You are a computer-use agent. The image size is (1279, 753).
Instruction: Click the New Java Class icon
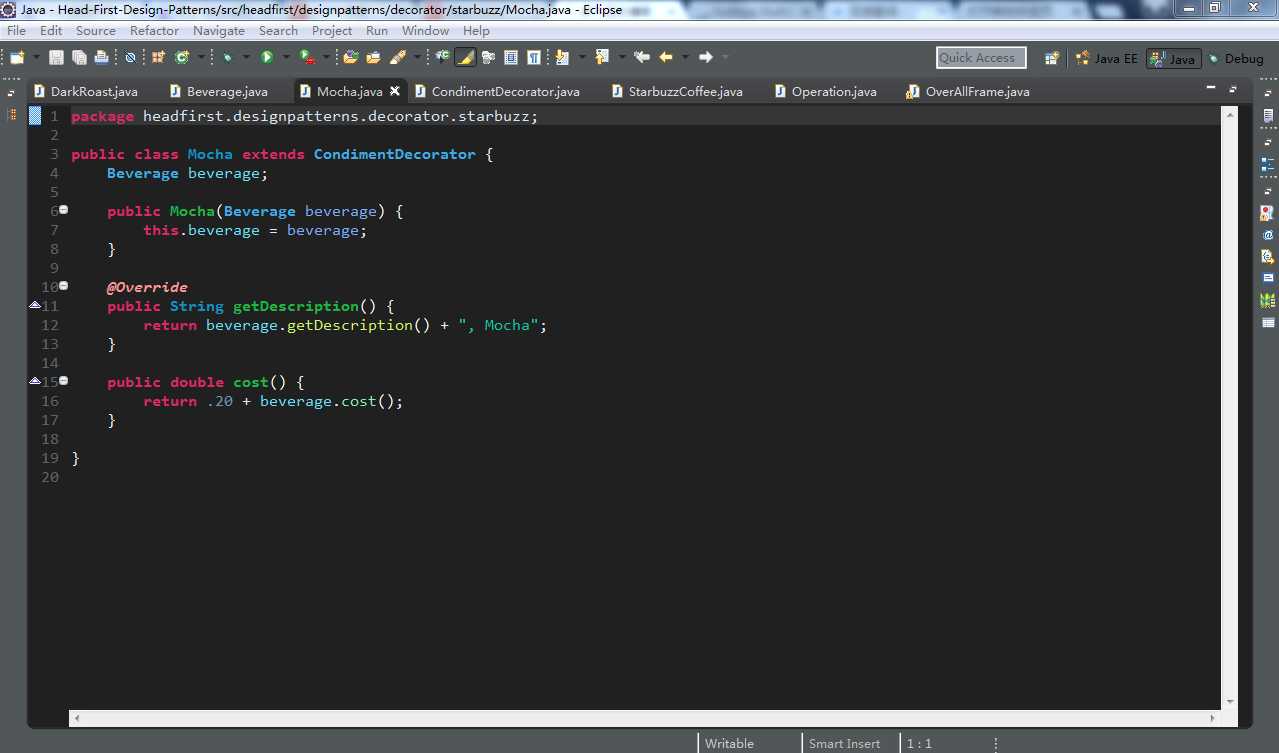(182, 58)
